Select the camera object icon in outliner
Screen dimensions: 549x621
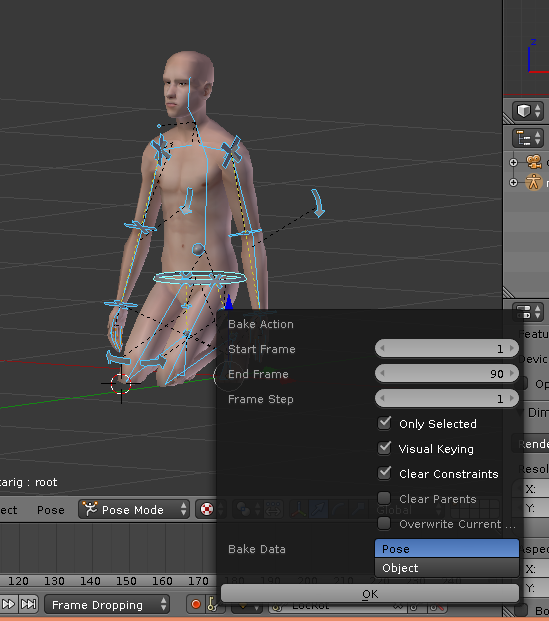click(x=534, y=162)
